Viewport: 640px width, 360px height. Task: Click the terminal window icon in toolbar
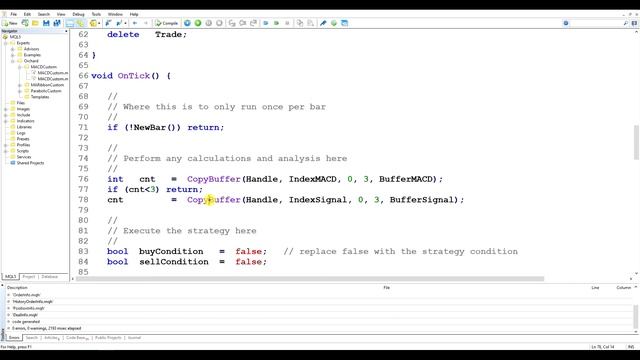pyautogui.click(x=344, y=23)
